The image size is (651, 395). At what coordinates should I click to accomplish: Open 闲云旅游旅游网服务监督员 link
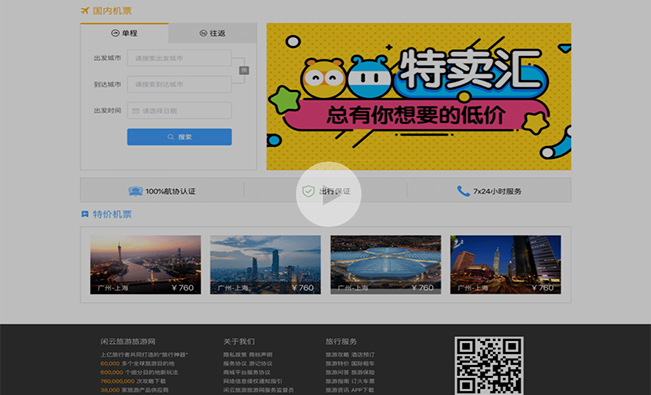[258, 390]
